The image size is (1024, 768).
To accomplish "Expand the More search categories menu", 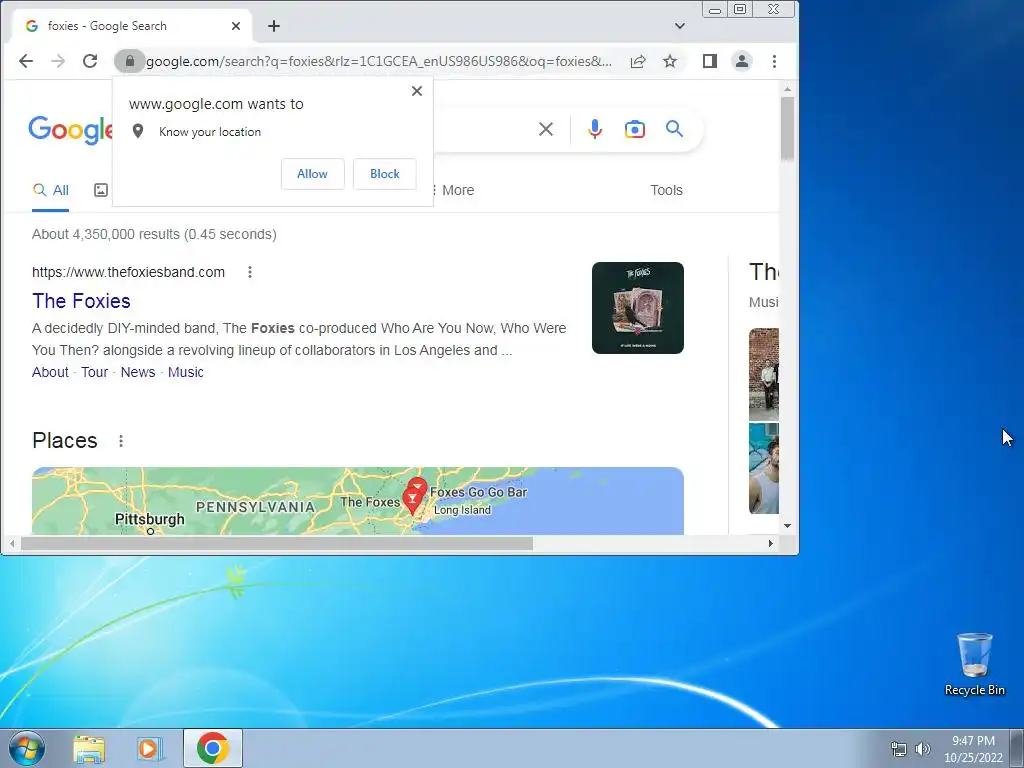I will coord(453,190).
